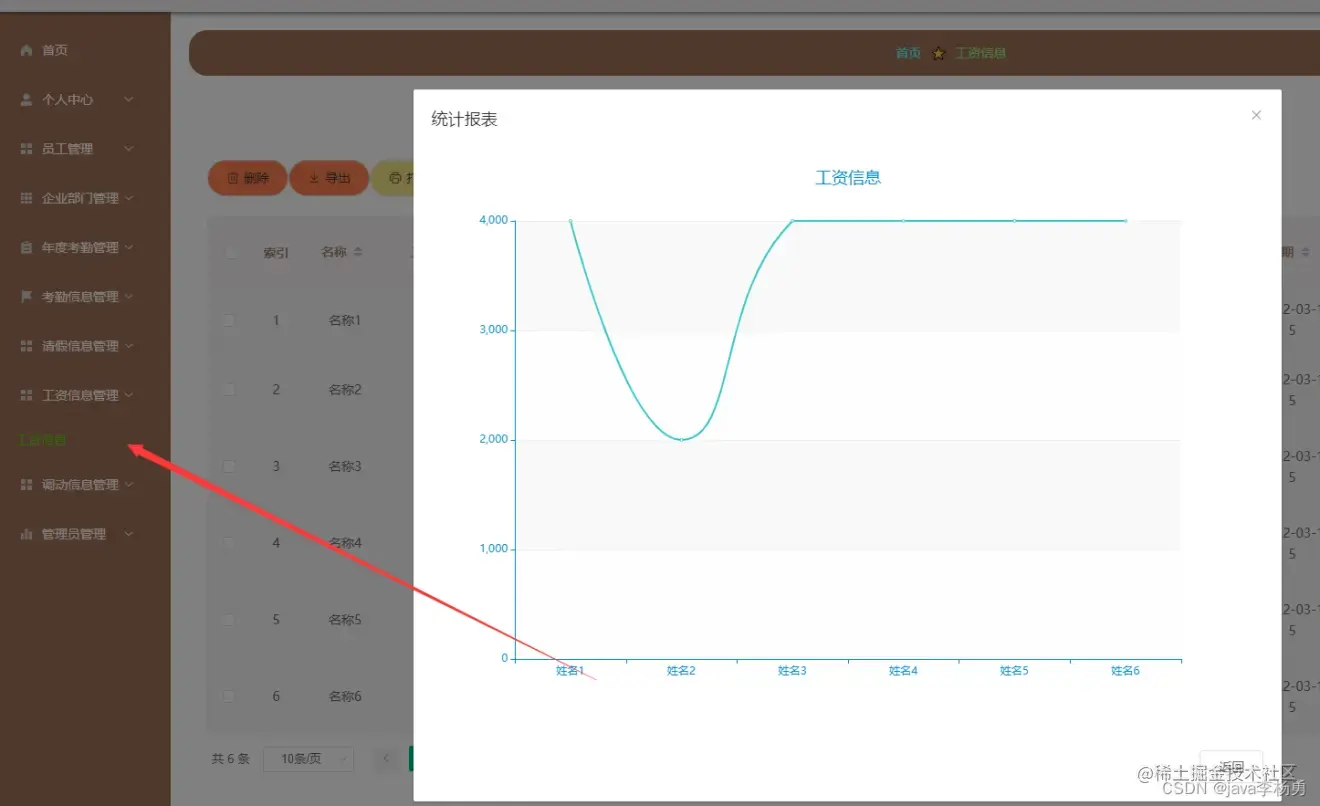Click the 名称3 table cell
The width and height of the screenshot is (1320, 806).
coord(344,466)
